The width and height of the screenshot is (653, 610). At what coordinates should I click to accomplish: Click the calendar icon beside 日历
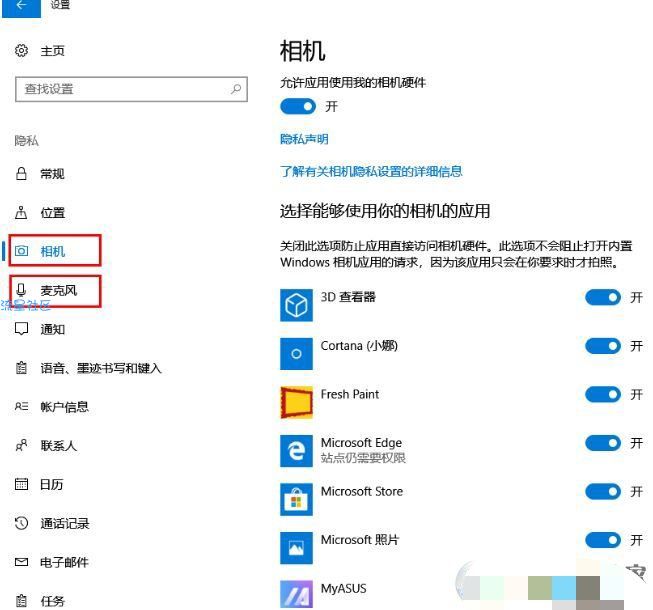coord(21,484)
